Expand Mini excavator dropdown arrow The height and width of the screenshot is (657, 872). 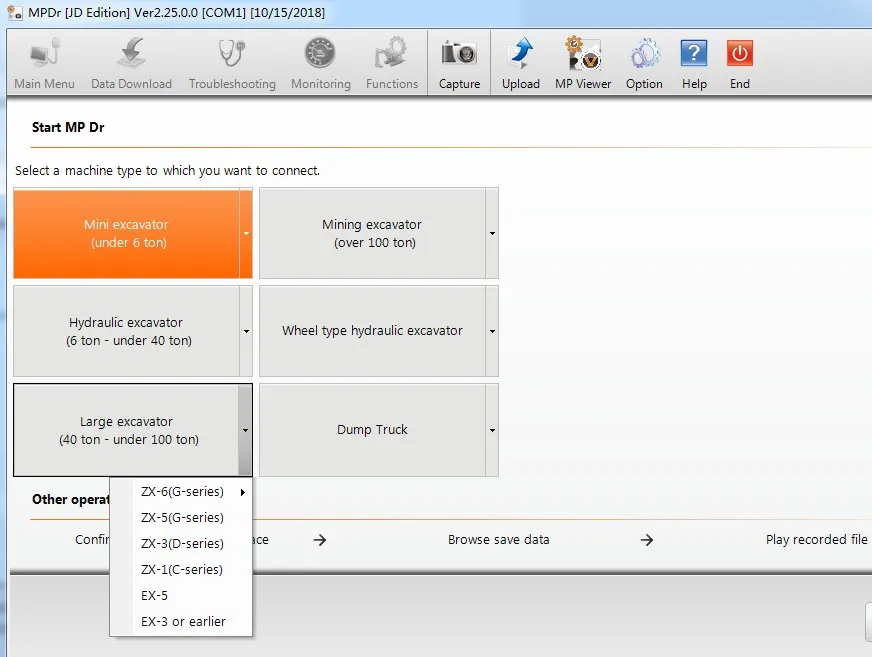[246, 233]
